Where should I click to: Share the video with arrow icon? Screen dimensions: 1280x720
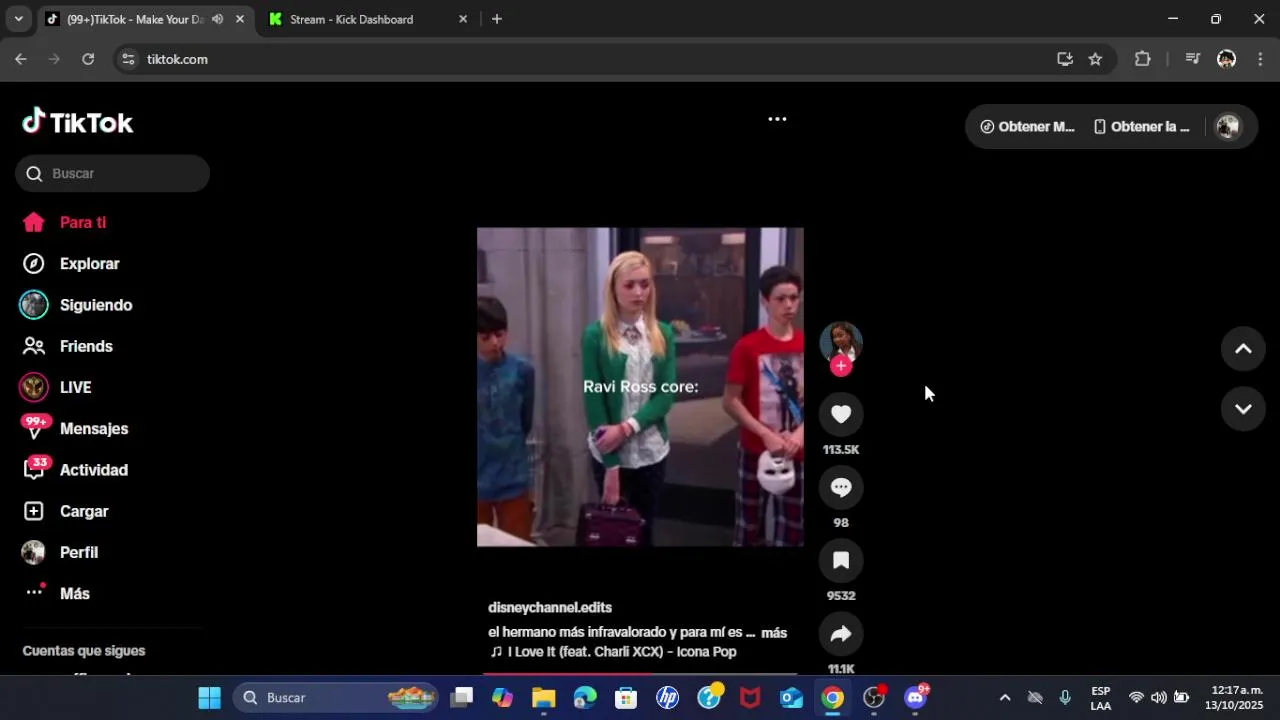tap(841, 633)
